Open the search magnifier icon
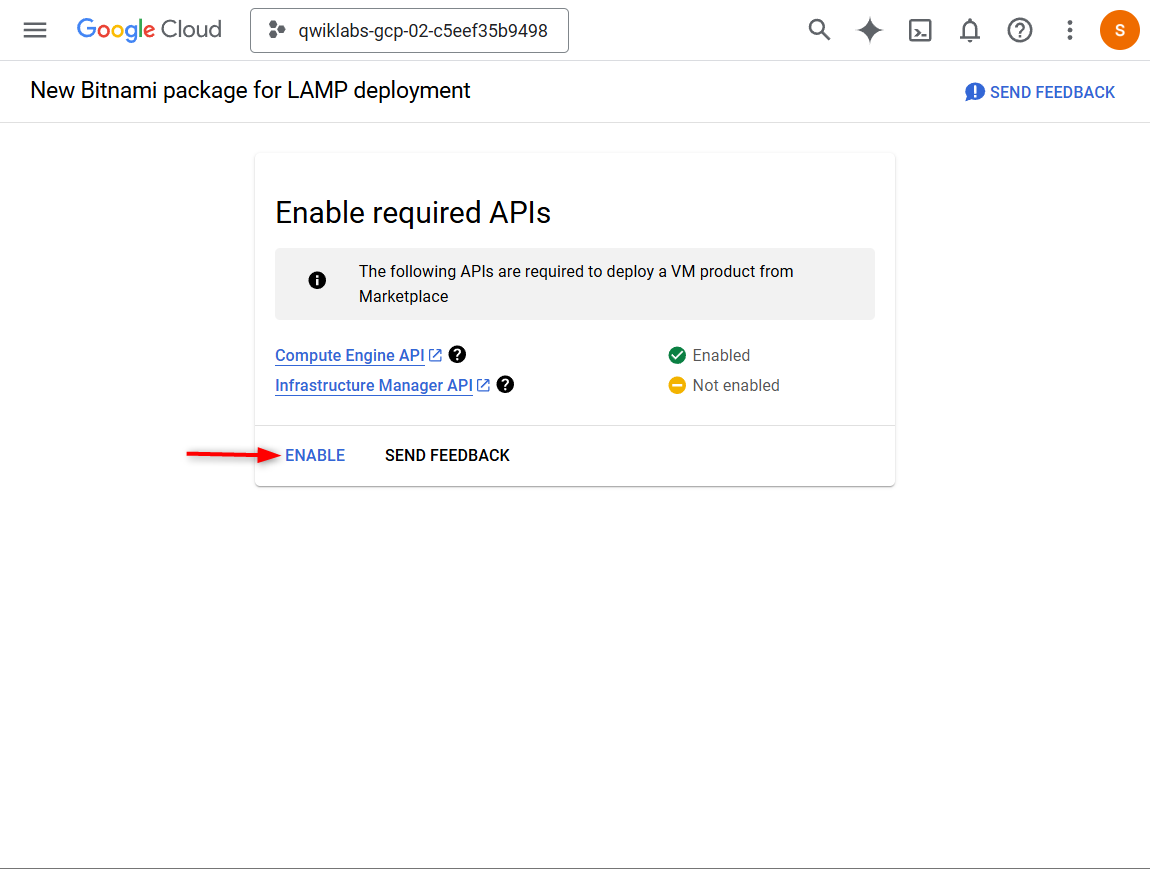This screenshot has height=869, width=1150. (x=819, y=30)
